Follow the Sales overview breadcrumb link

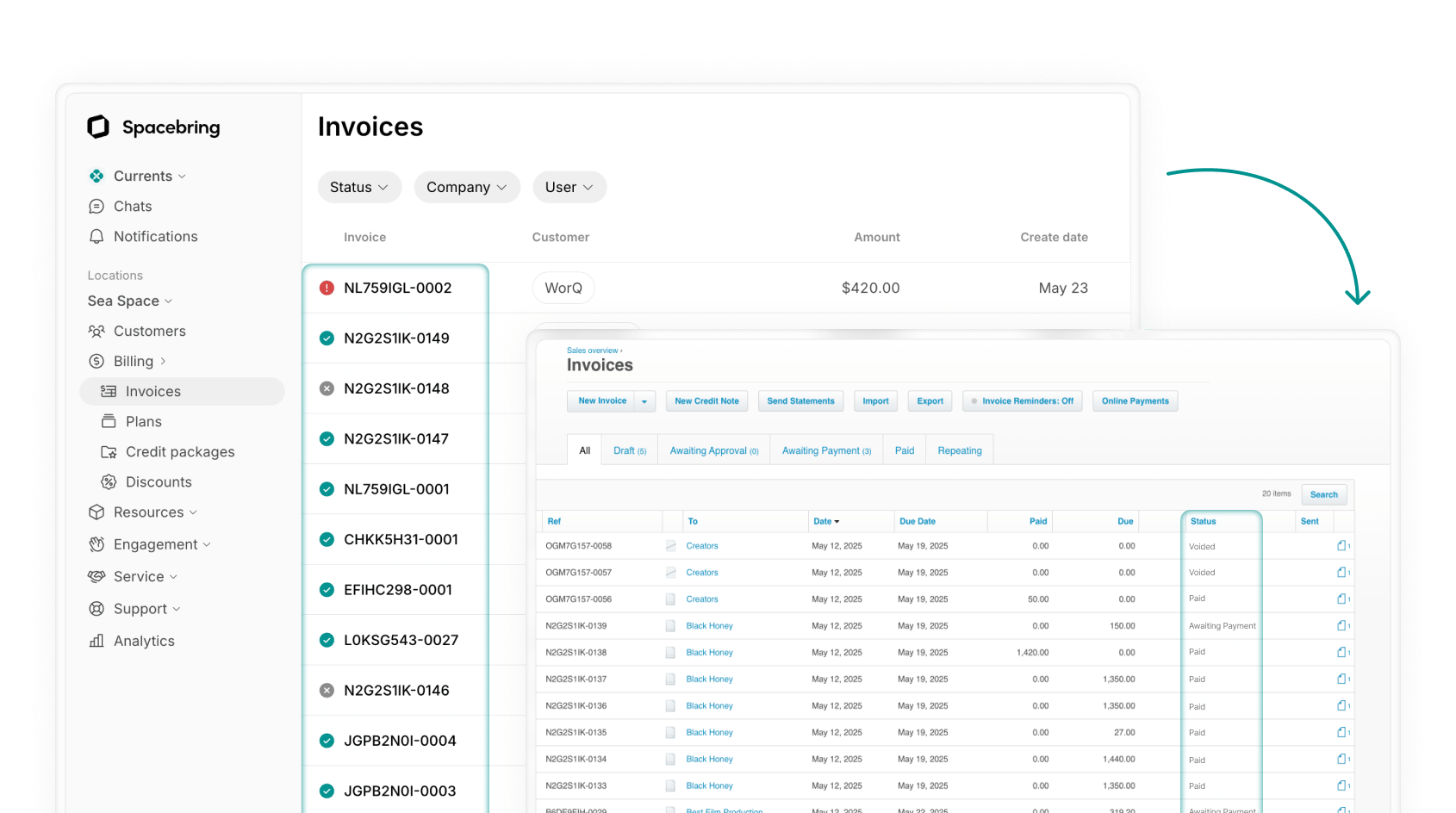coord(592,351)
